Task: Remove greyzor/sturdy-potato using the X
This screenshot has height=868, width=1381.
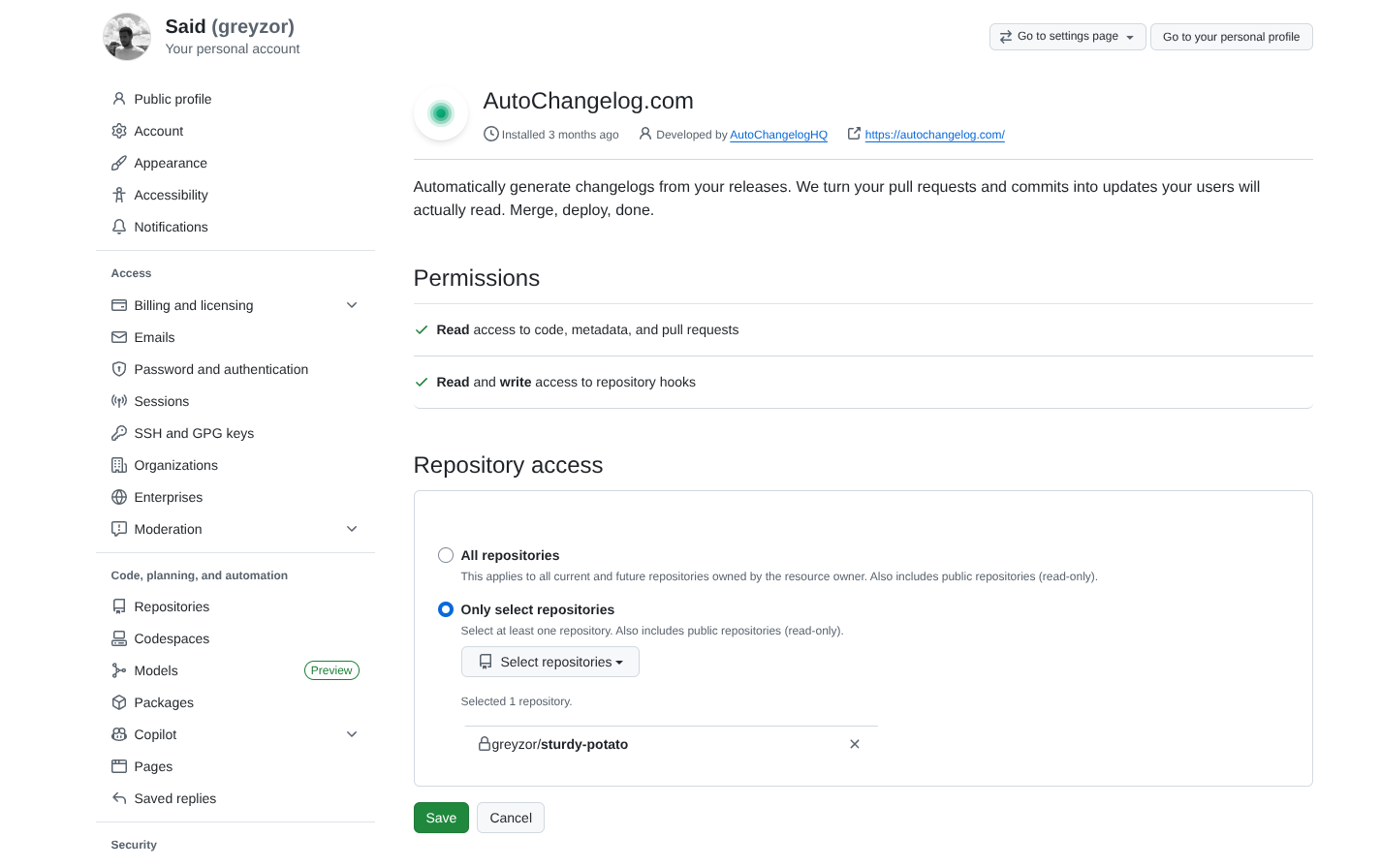Action: pyautogui.click(x=854, y=744)
